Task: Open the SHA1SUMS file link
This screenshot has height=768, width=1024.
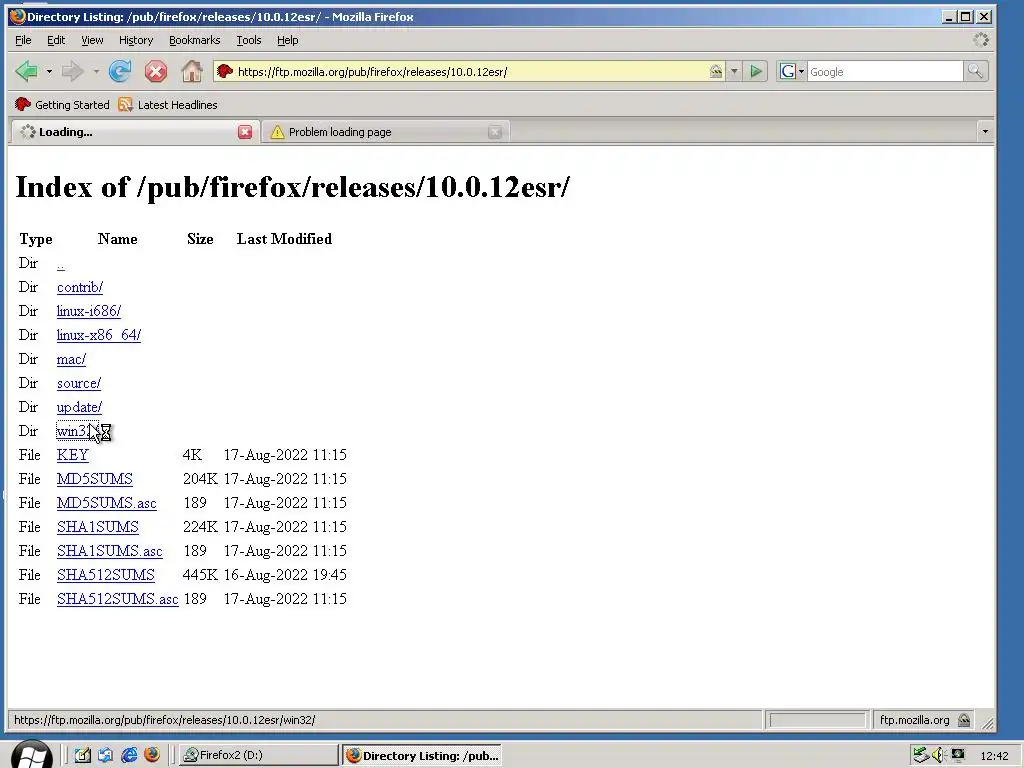Action: tap(98, 527)
